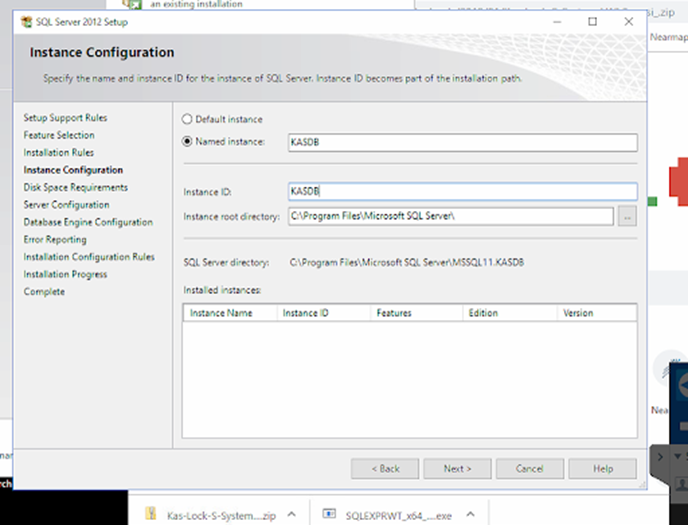
Task: Select Database Engine Configuration step
Action: click(88, 222)
